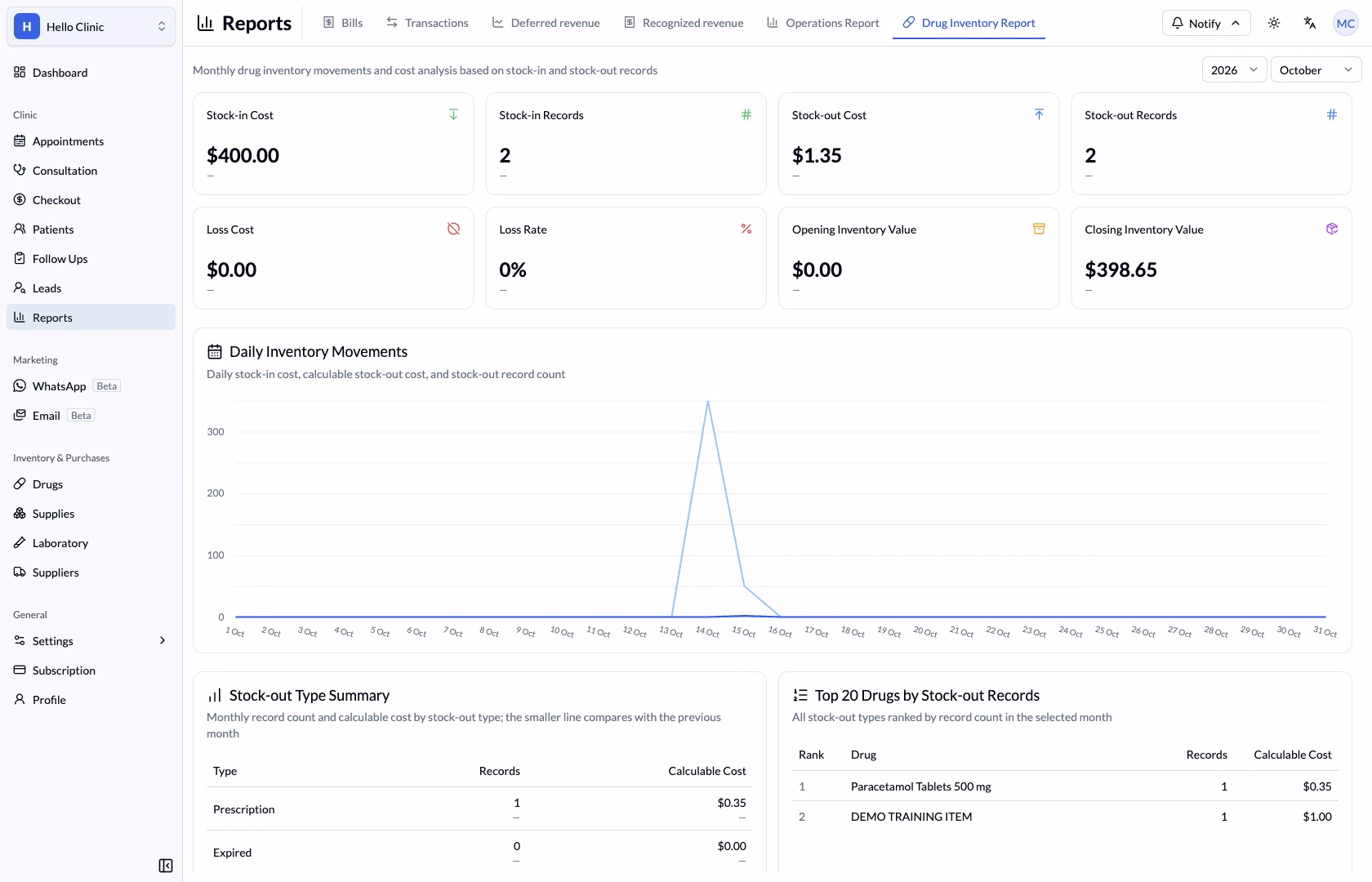Screen dimensions: 1372x882
Task: Open the 2026 year dropdown
Action: [x=1234, y=70]
